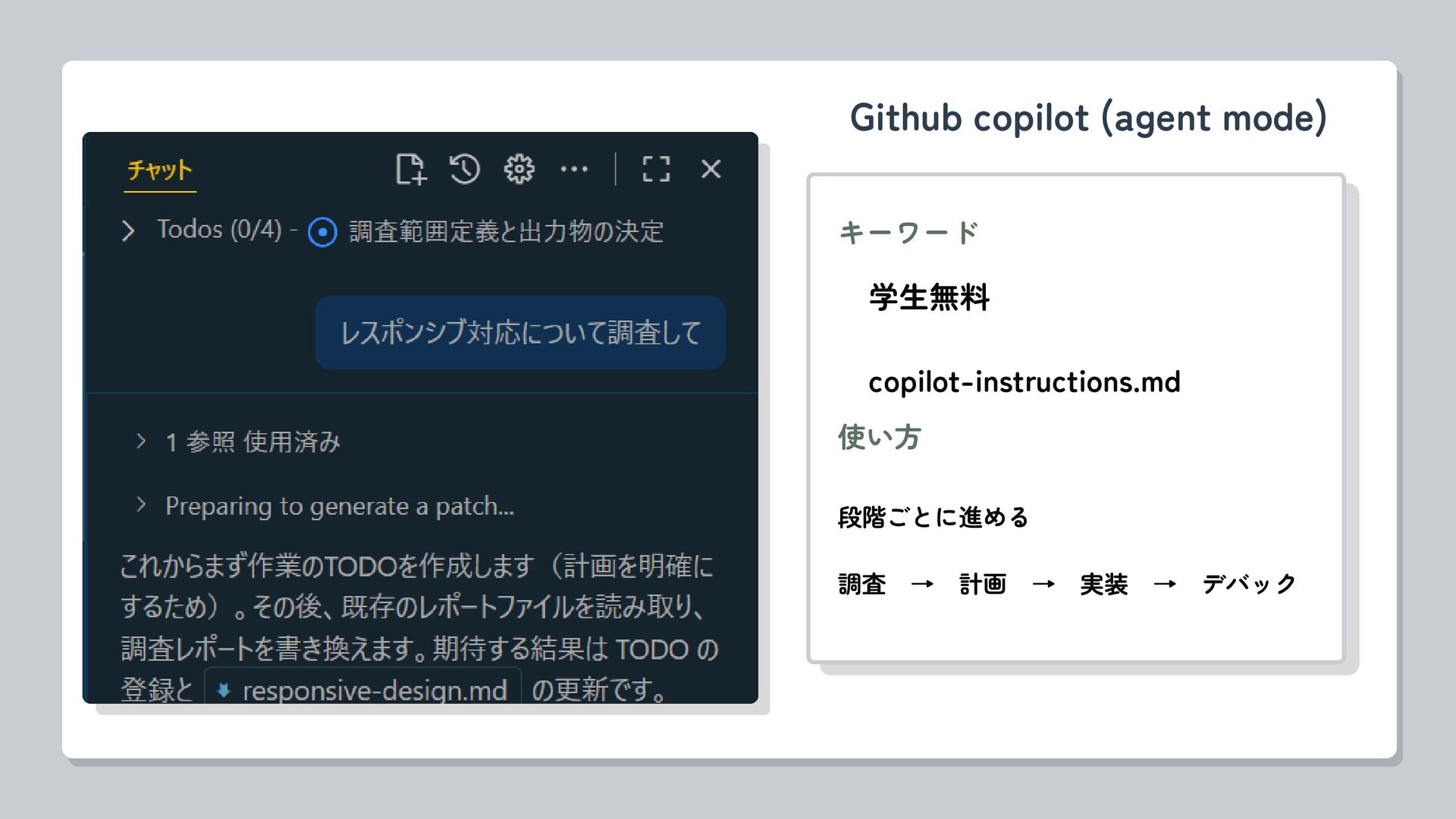Viewport: 1456px width, 819px height.
Task: Click the Github copilot (agent mode) title
Action: coord(1088,118)
